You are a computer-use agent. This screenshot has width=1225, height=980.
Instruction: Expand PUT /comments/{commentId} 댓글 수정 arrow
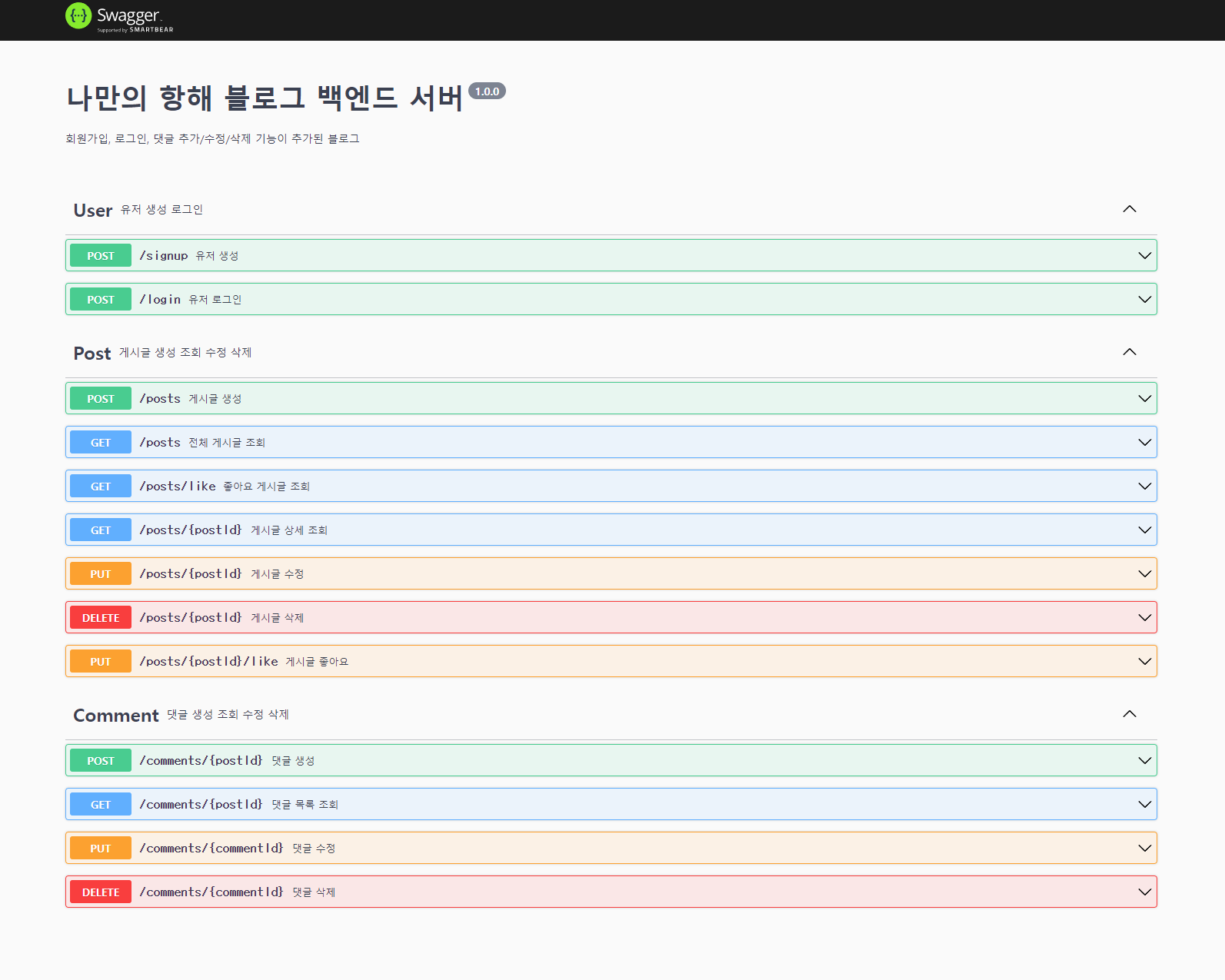point(1144,848)
